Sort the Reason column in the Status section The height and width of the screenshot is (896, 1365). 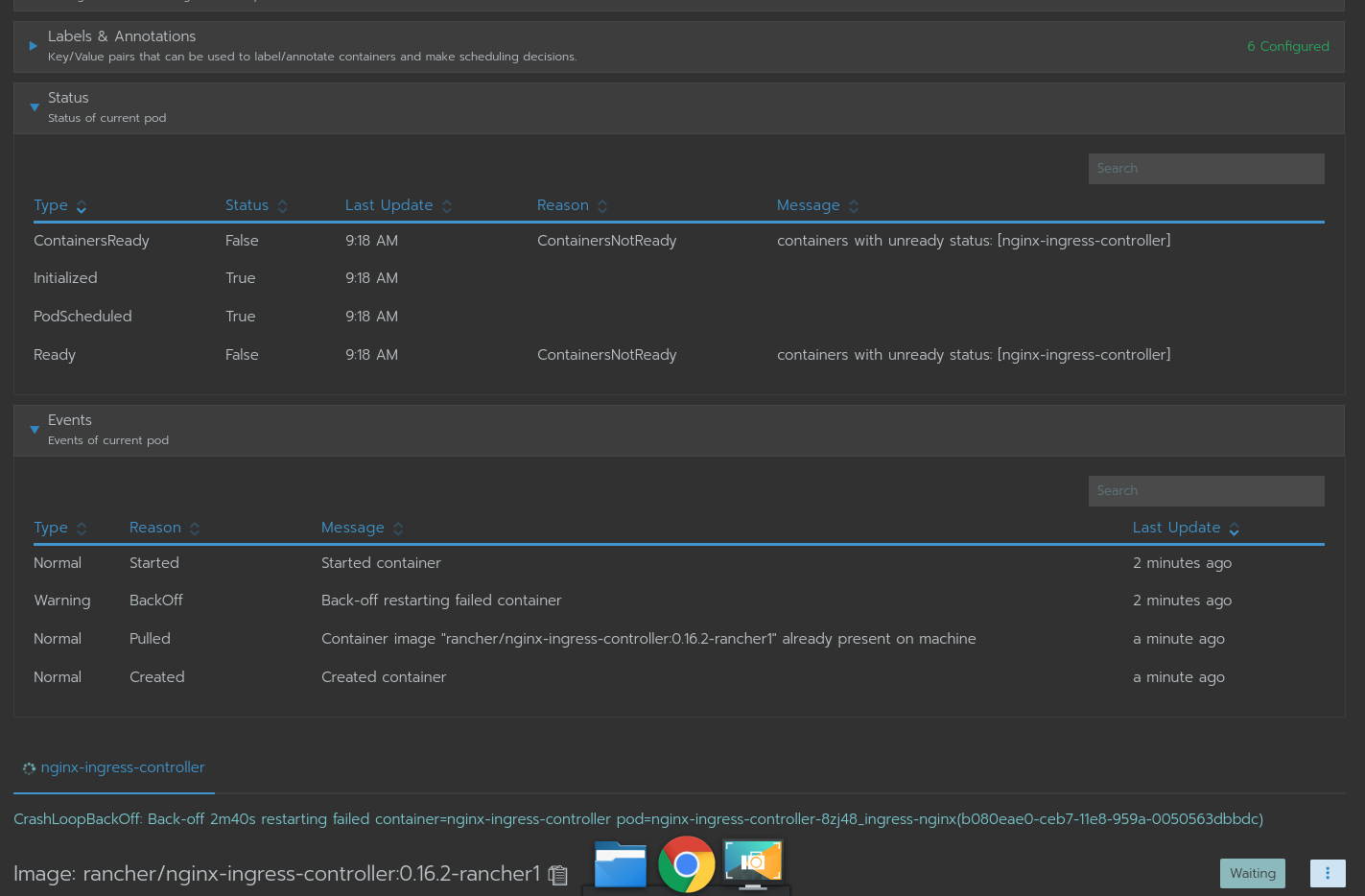(602, 205)
